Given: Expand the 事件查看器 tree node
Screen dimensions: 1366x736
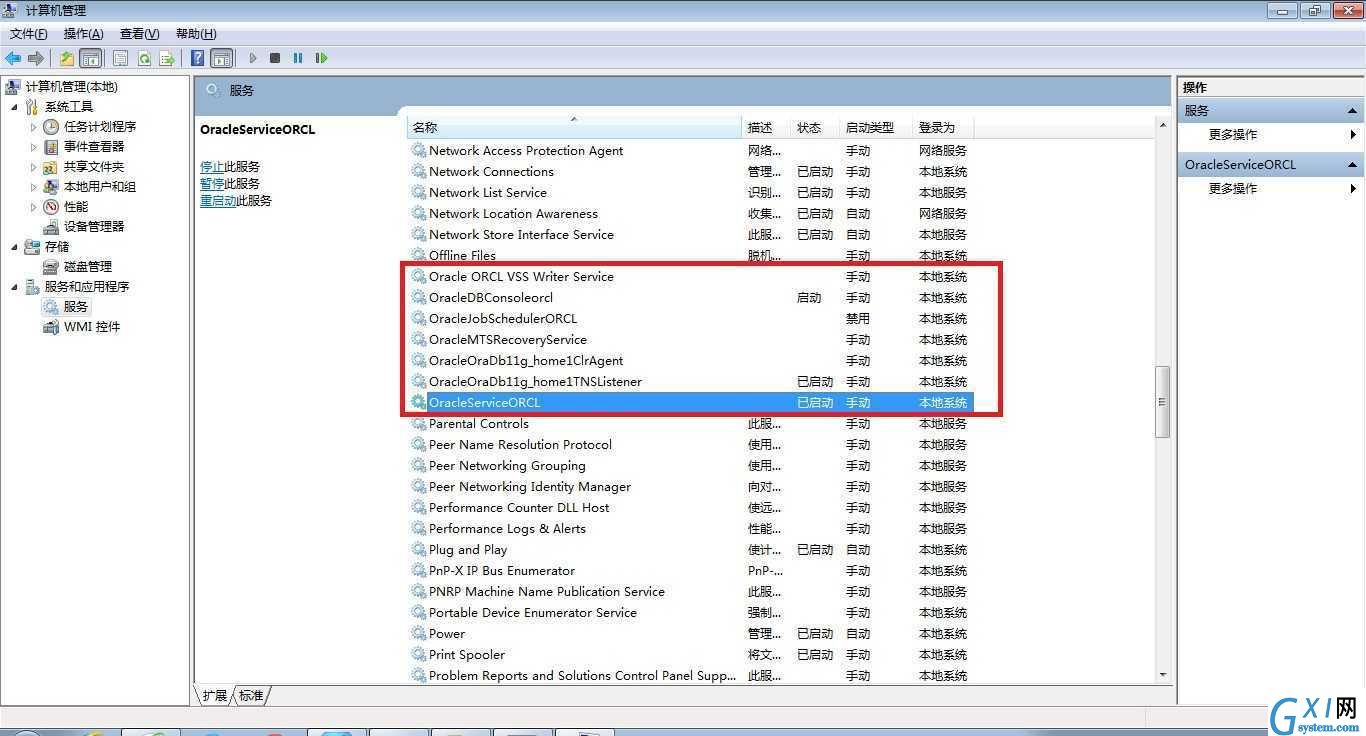Looking at the screenshot, I should 33,147.
